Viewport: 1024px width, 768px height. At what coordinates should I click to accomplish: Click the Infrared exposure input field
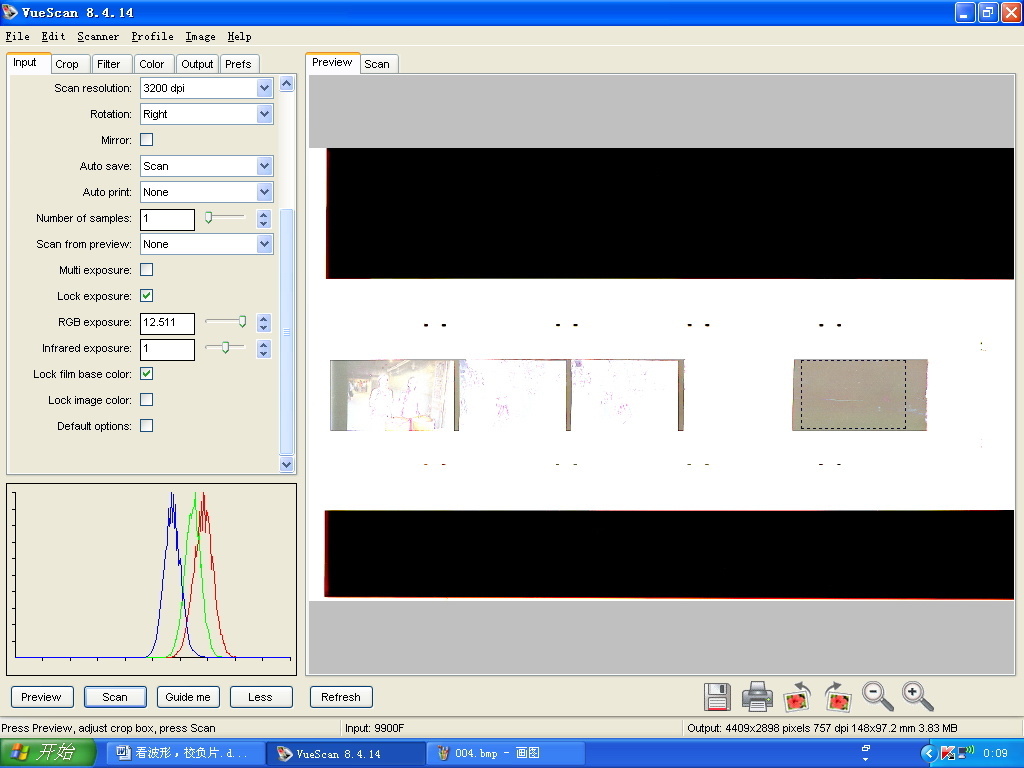coord(167,349)
